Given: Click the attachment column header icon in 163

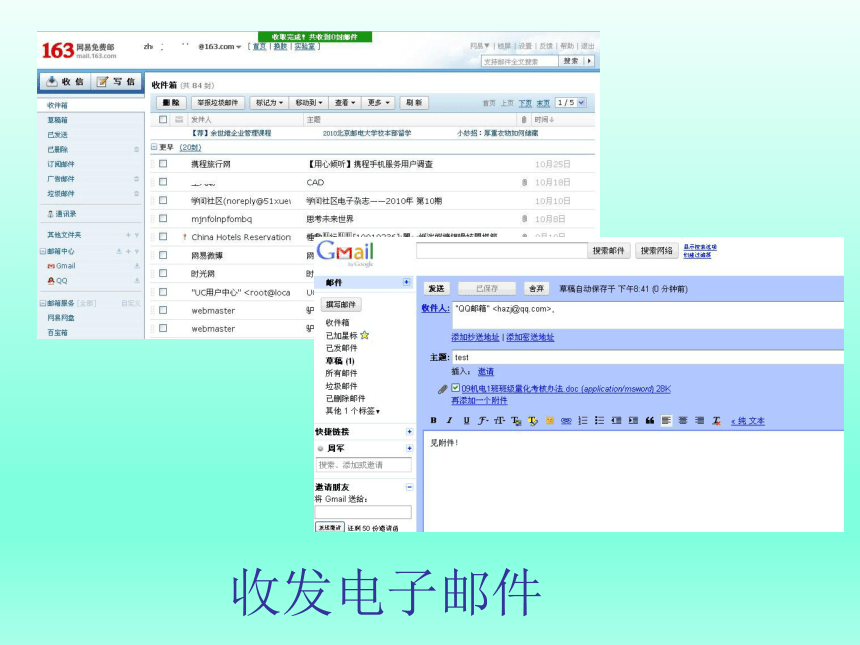Looking at the screenshot, I should coord(524,119).
